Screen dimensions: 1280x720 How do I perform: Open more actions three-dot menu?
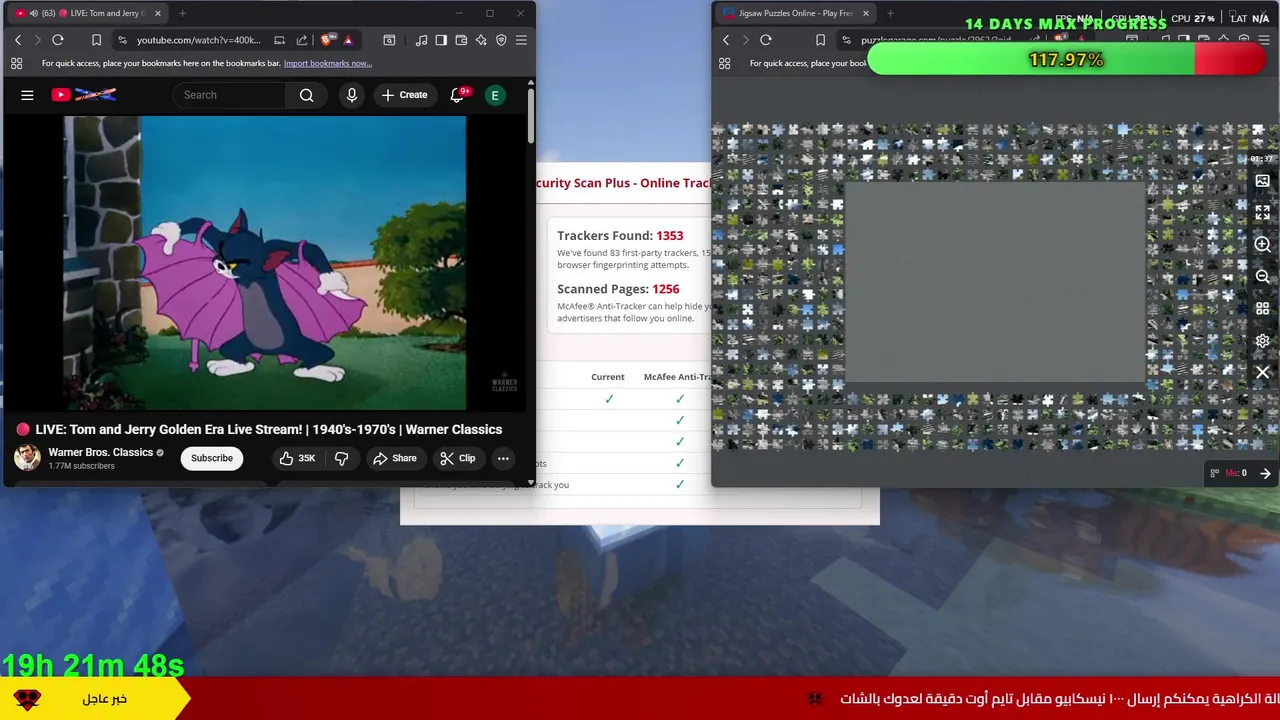pyautogui.click(x=503, y=458)
